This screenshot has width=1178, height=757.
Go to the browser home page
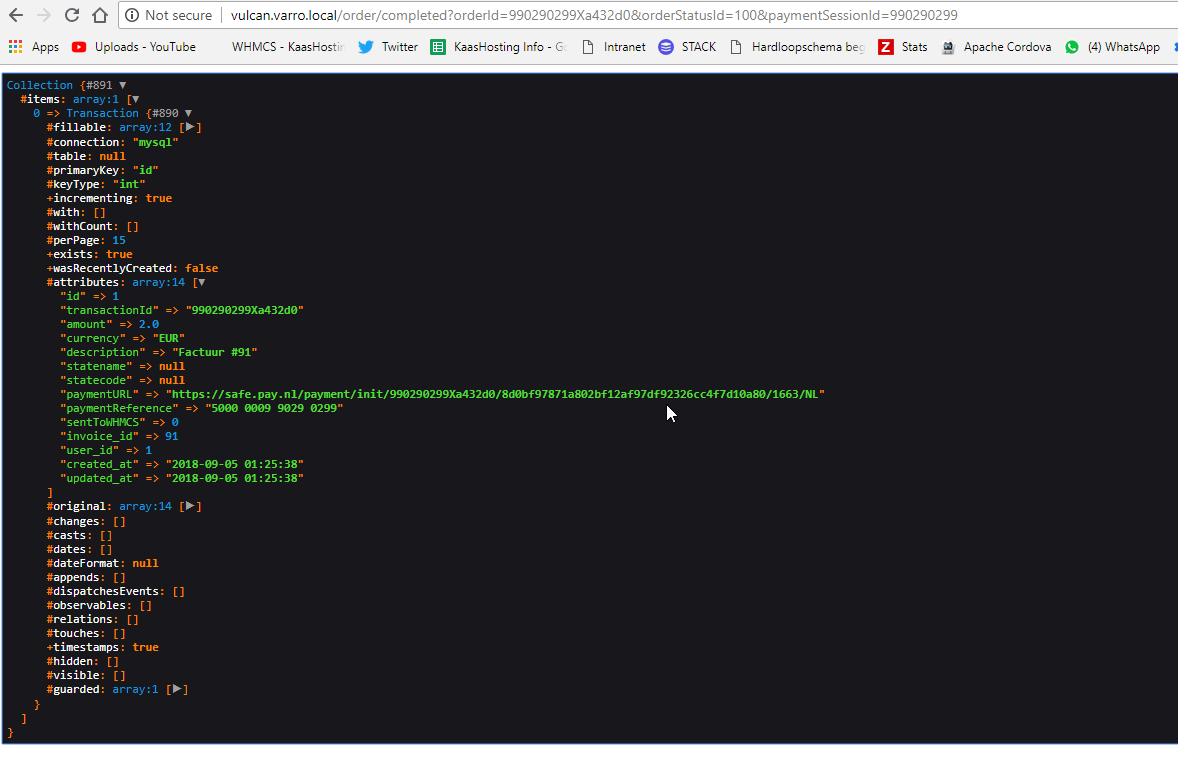click(x=99, y=15)
